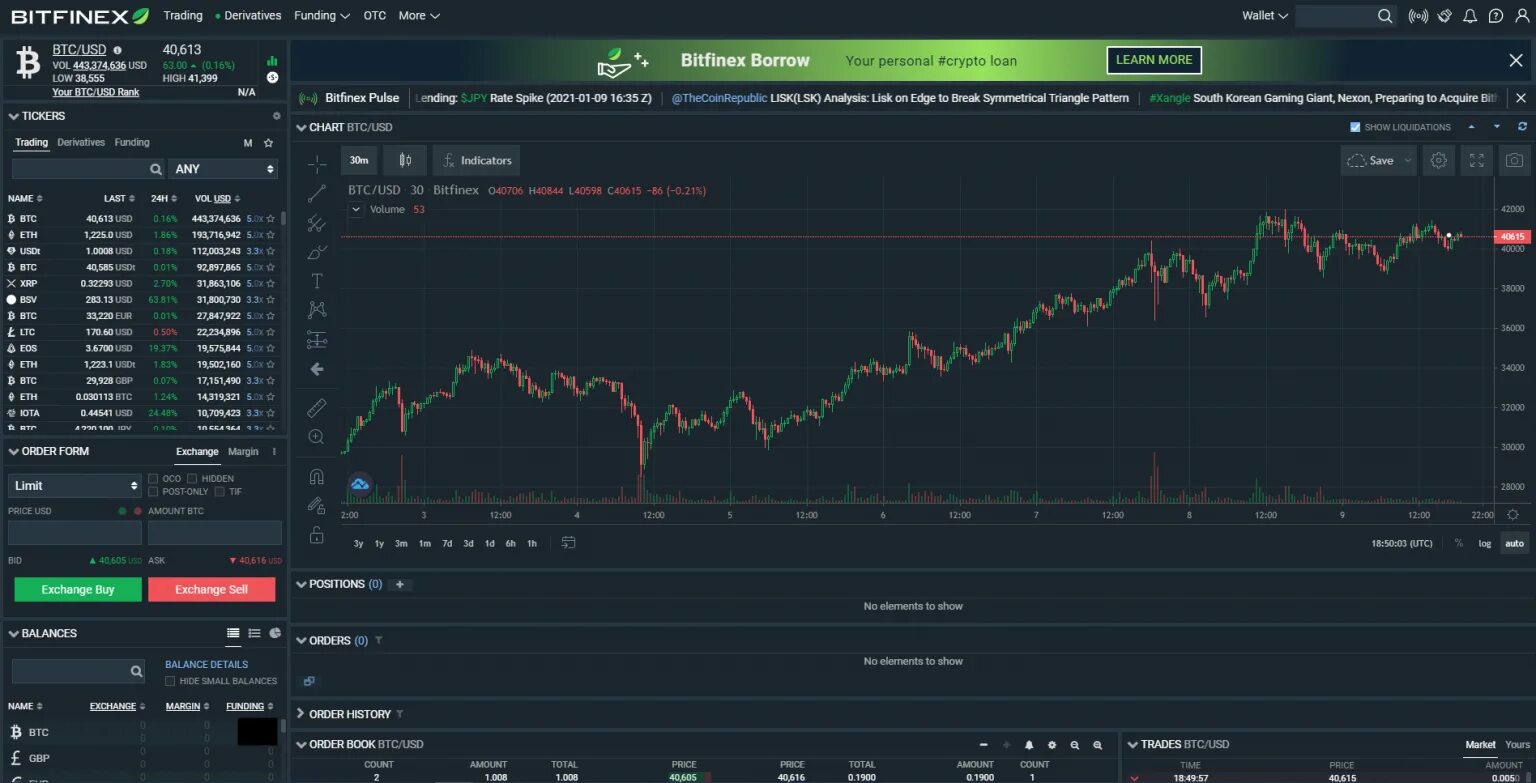1536x783 pixels.
Task: Click the ticker search field
Action: [87, 169]
